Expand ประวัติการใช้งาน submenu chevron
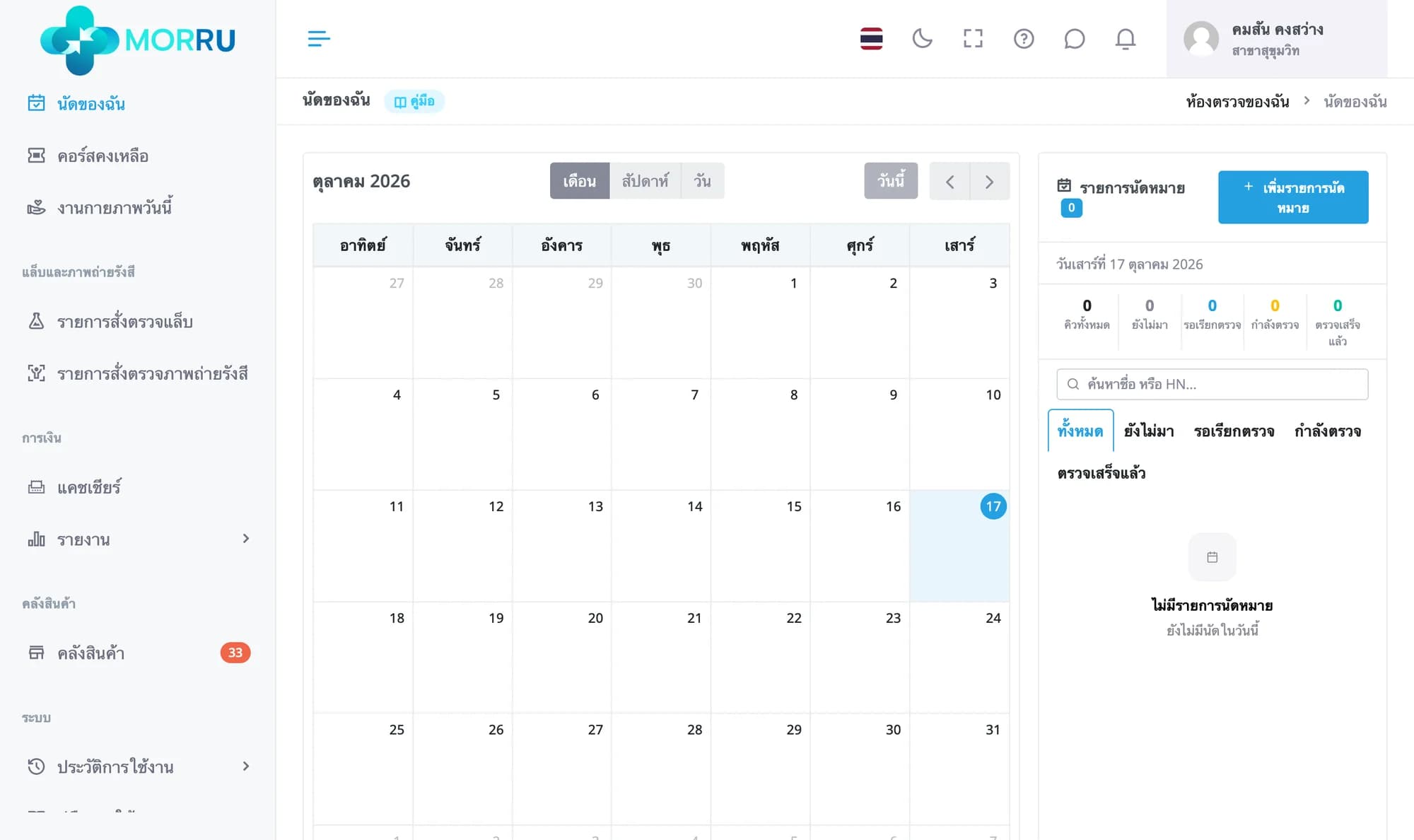Viewport: 1414px width, 840px height. [246, 766]
